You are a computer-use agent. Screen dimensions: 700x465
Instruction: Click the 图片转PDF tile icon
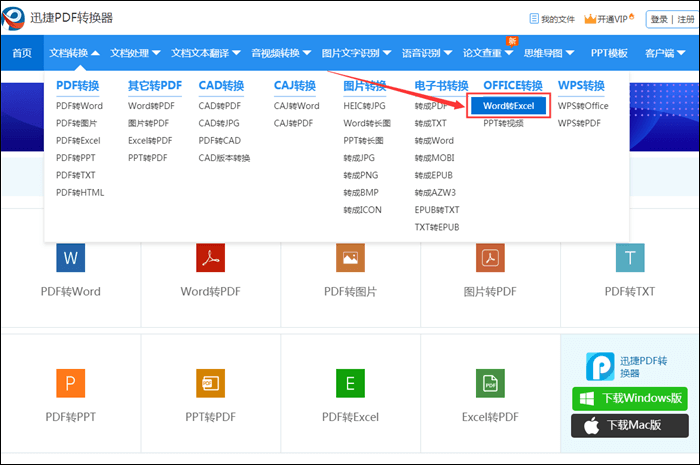point(490,258)
